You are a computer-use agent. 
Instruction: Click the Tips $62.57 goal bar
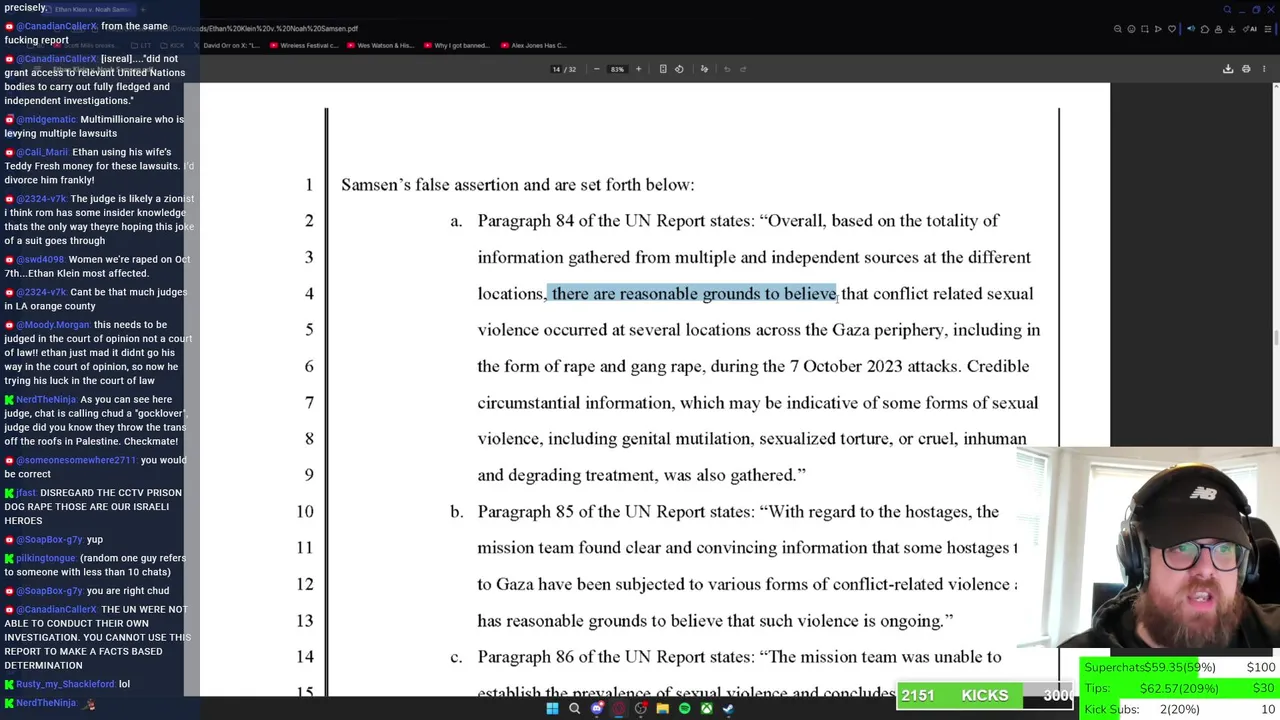(x=1180, y=688)
